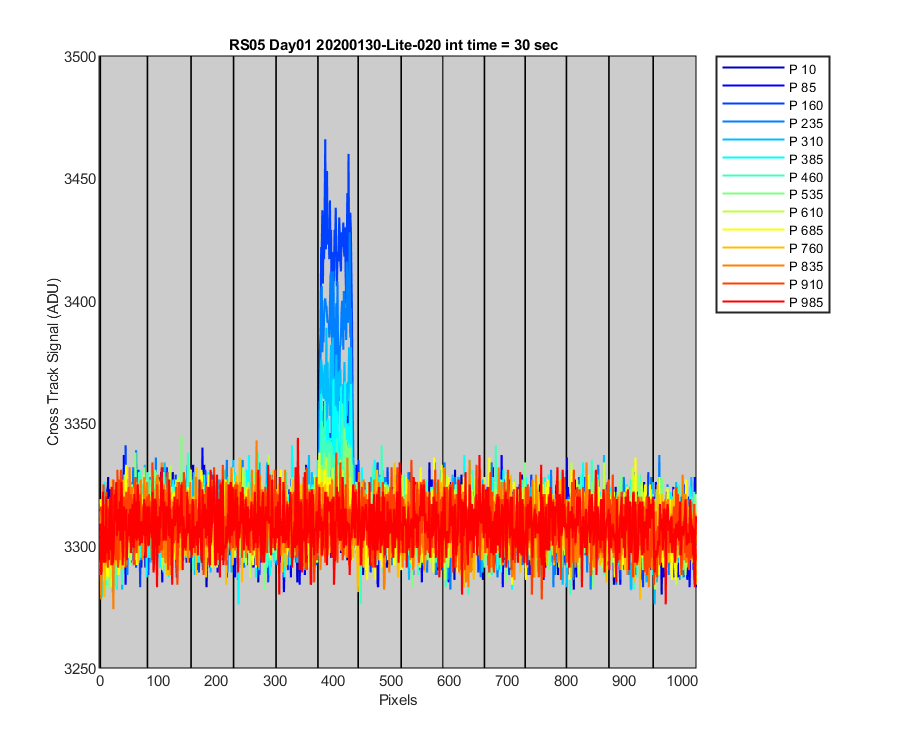Select the 'P 835' legend entry
Viewport: 900px width, 750px height.
(x=773, y=266)
